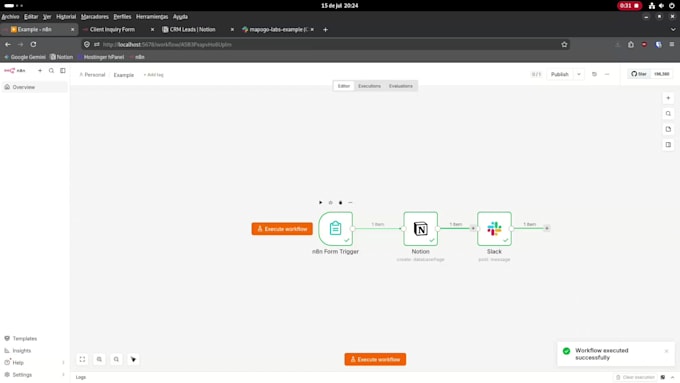Deactivate node via power icon above trigger
Screen dimensions: 680x383
pos(330,203)
